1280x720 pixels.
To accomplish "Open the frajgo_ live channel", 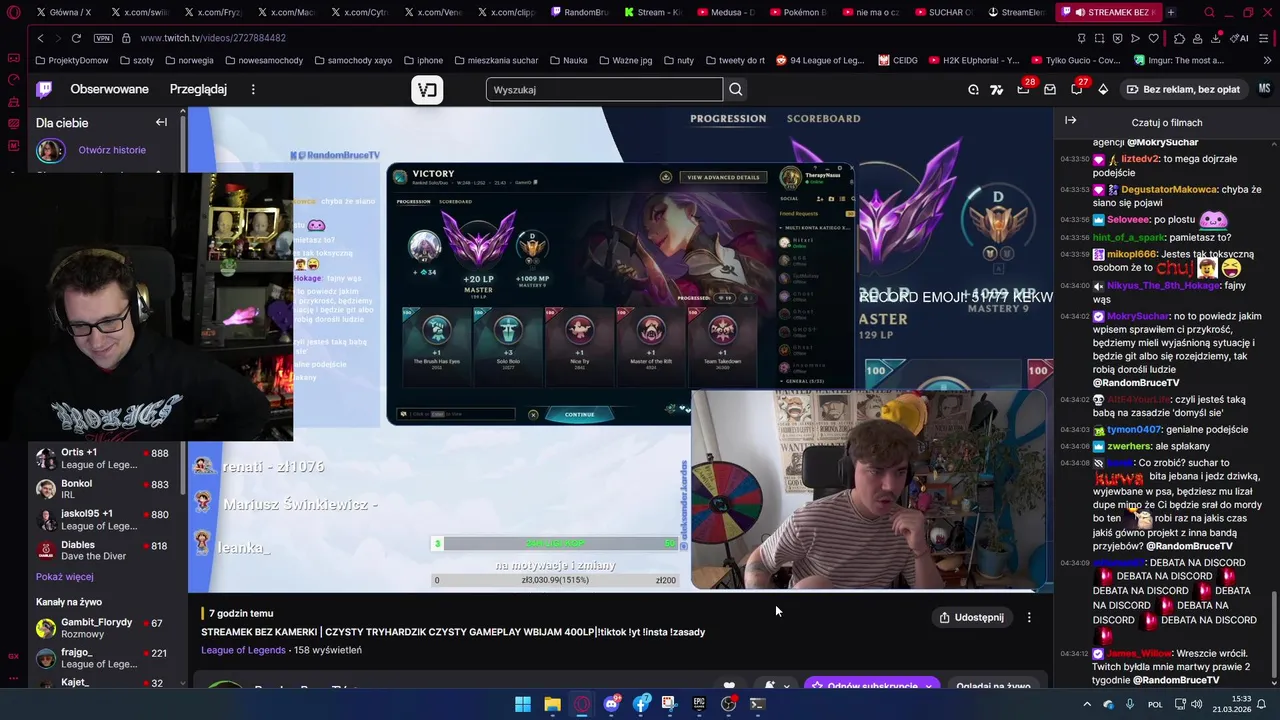I will 107,658.
